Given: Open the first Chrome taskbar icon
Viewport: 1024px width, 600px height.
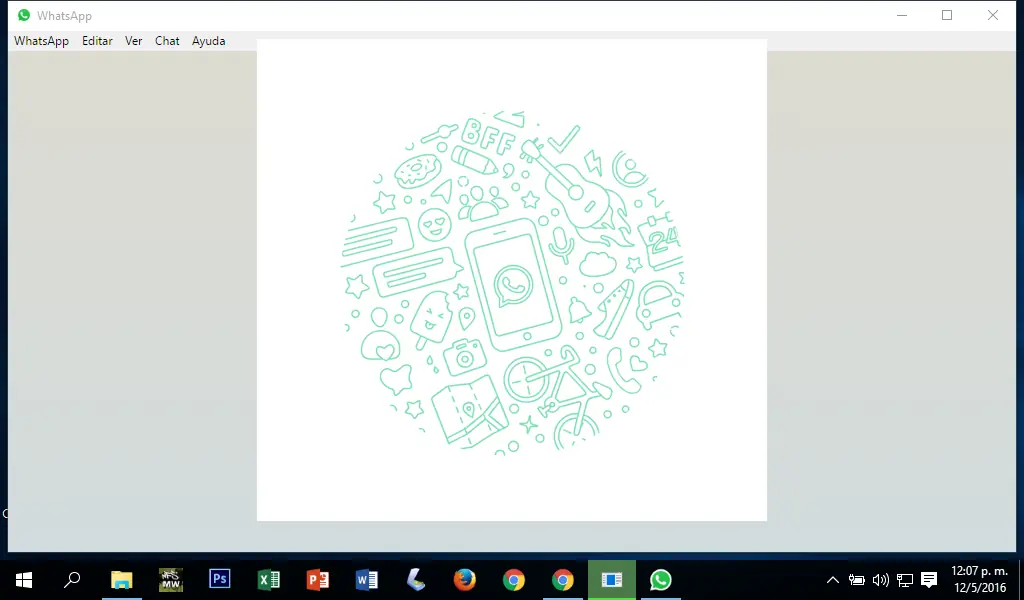Looking at the screenshot, I should tap(513, 580).
